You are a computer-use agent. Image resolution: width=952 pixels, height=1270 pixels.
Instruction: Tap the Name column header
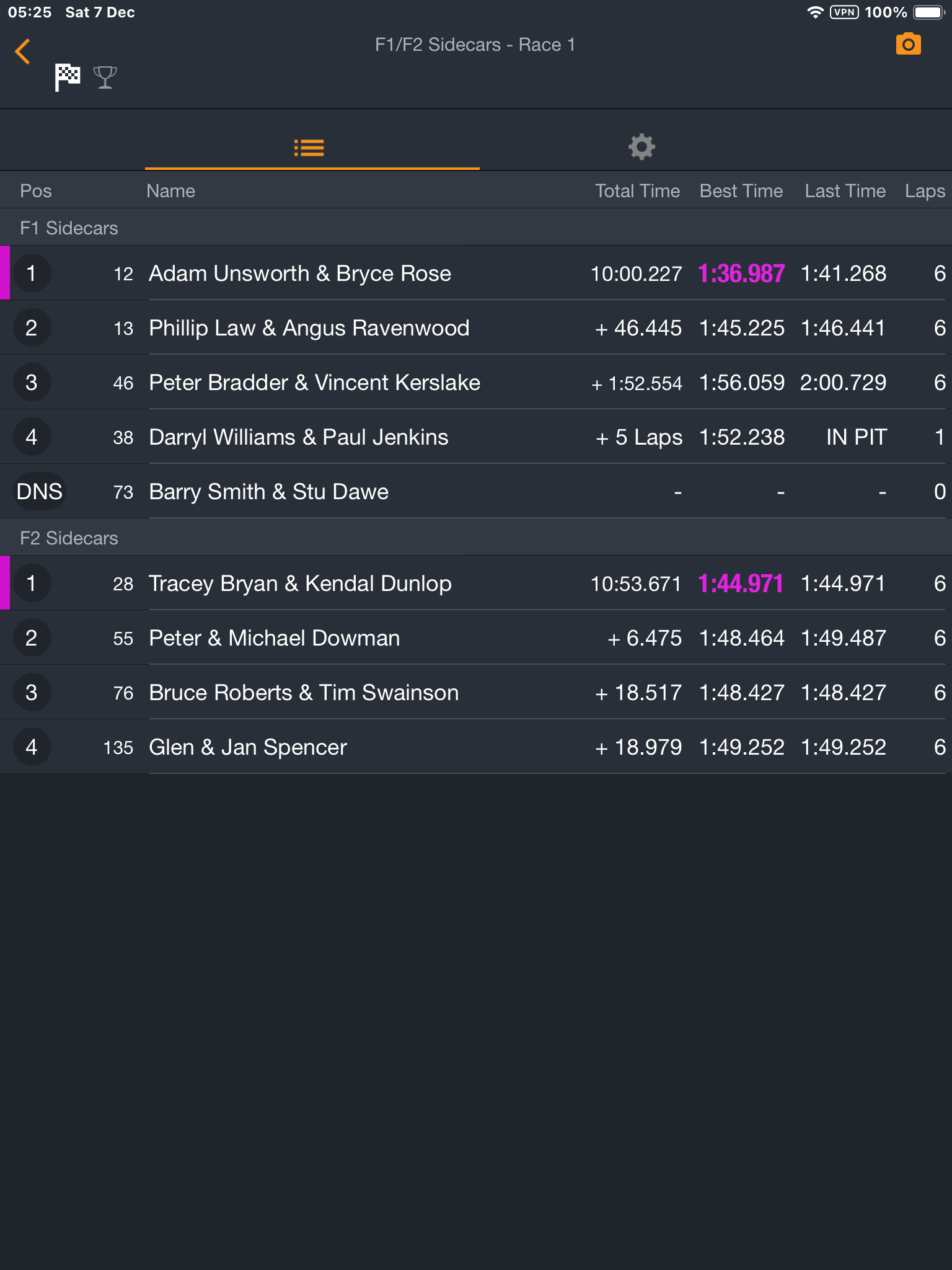170,191
